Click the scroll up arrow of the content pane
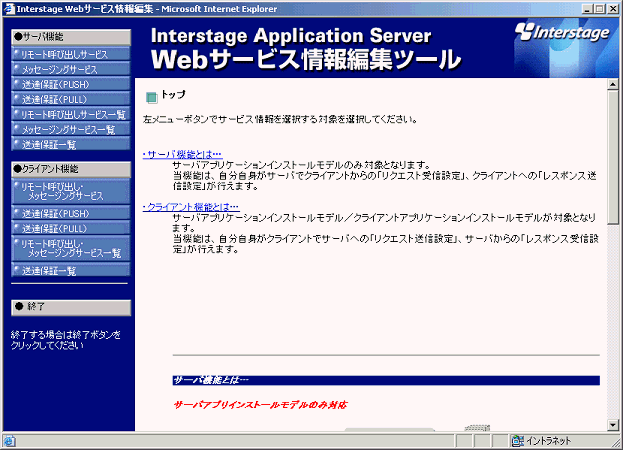The image size is (623, 450). [613, 84]
